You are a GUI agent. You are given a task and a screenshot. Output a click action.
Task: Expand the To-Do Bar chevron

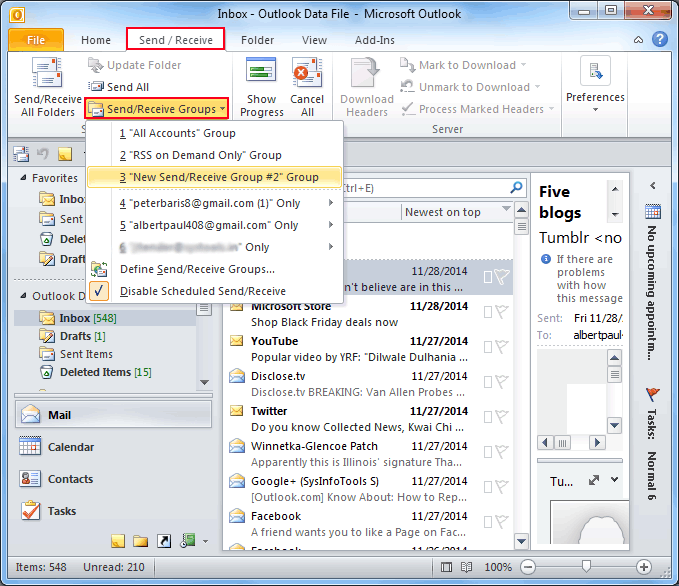pyautogui.click(x=653, y=186)
